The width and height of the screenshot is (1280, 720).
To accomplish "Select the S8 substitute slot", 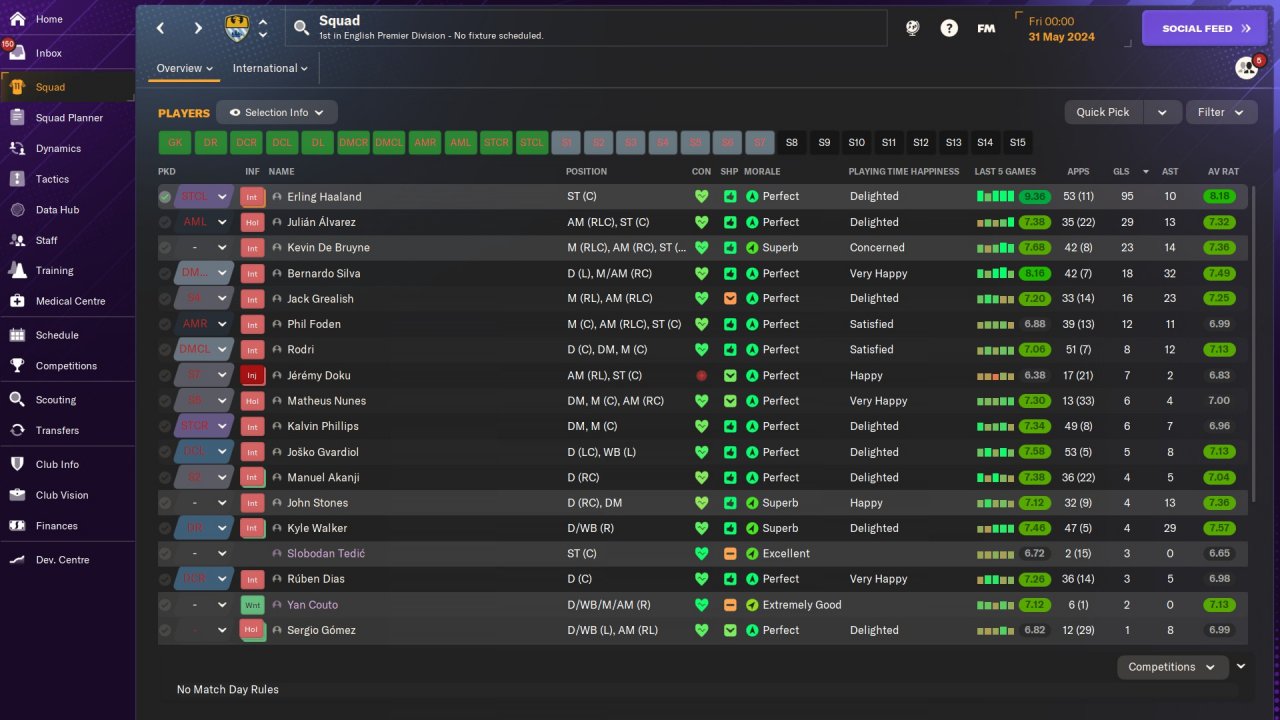I will (792, 143).
